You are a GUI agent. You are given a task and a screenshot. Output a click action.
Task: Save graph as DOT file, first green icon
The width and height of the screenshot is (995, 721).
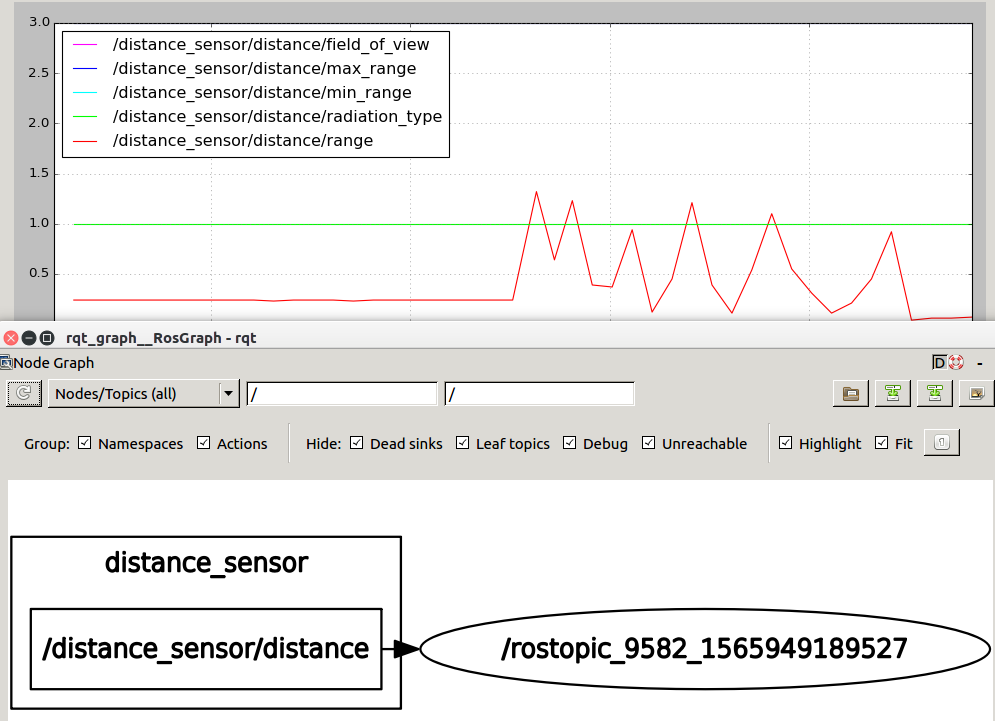pyautogui.click(x=893, y=394)
